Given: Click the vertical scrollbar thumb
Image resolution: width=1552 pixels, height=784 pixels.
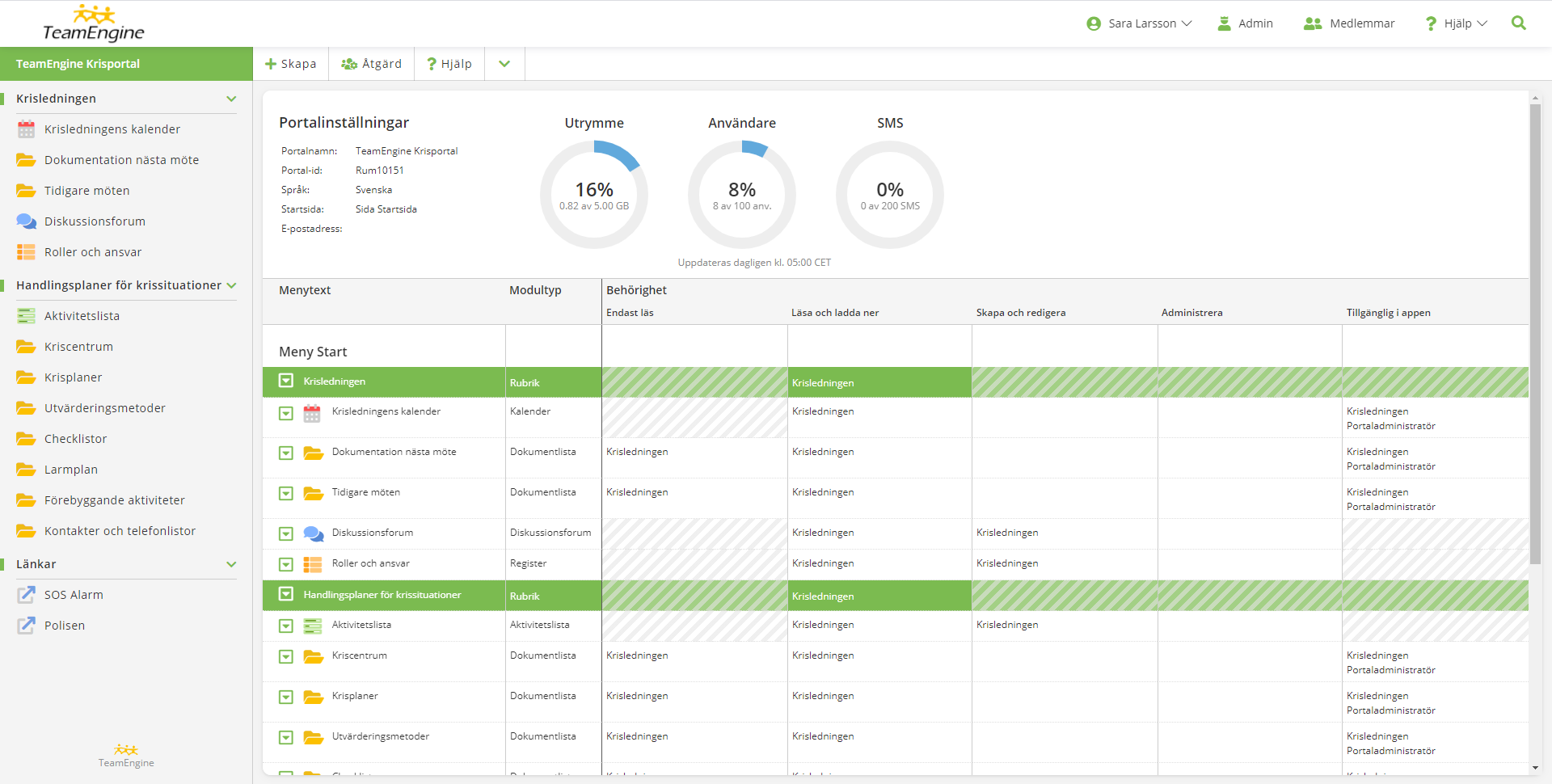Looking at the screenshot, I should [x=1535, y=334].
